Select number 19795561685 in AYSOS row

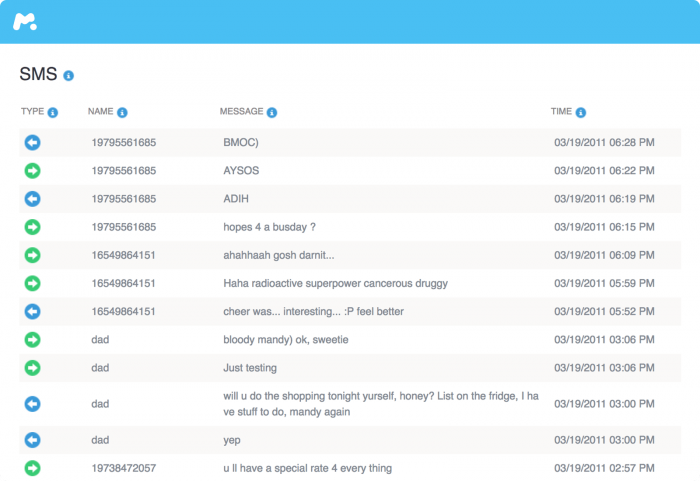click(x=124, y=171)
